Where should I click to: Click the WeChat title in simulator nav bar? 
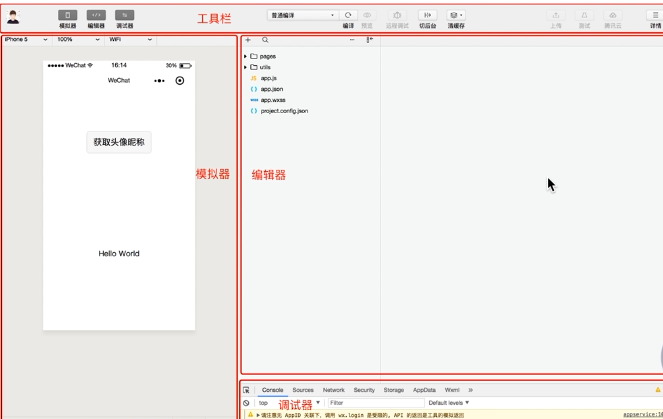pos(119,80)
